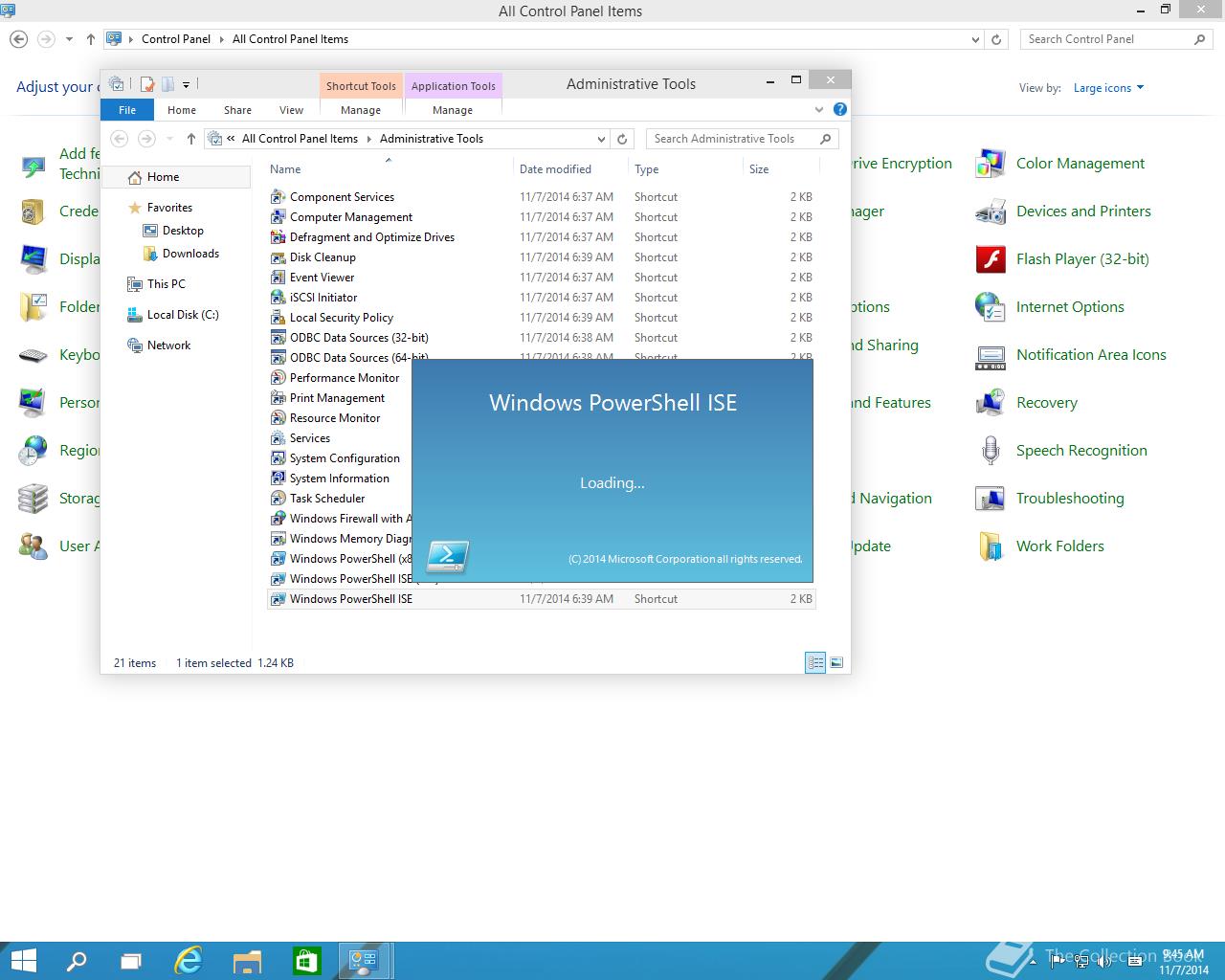Open Recovery control panel icon
The width and height of the screenshot is (1225, 980).
click(991, 403)
